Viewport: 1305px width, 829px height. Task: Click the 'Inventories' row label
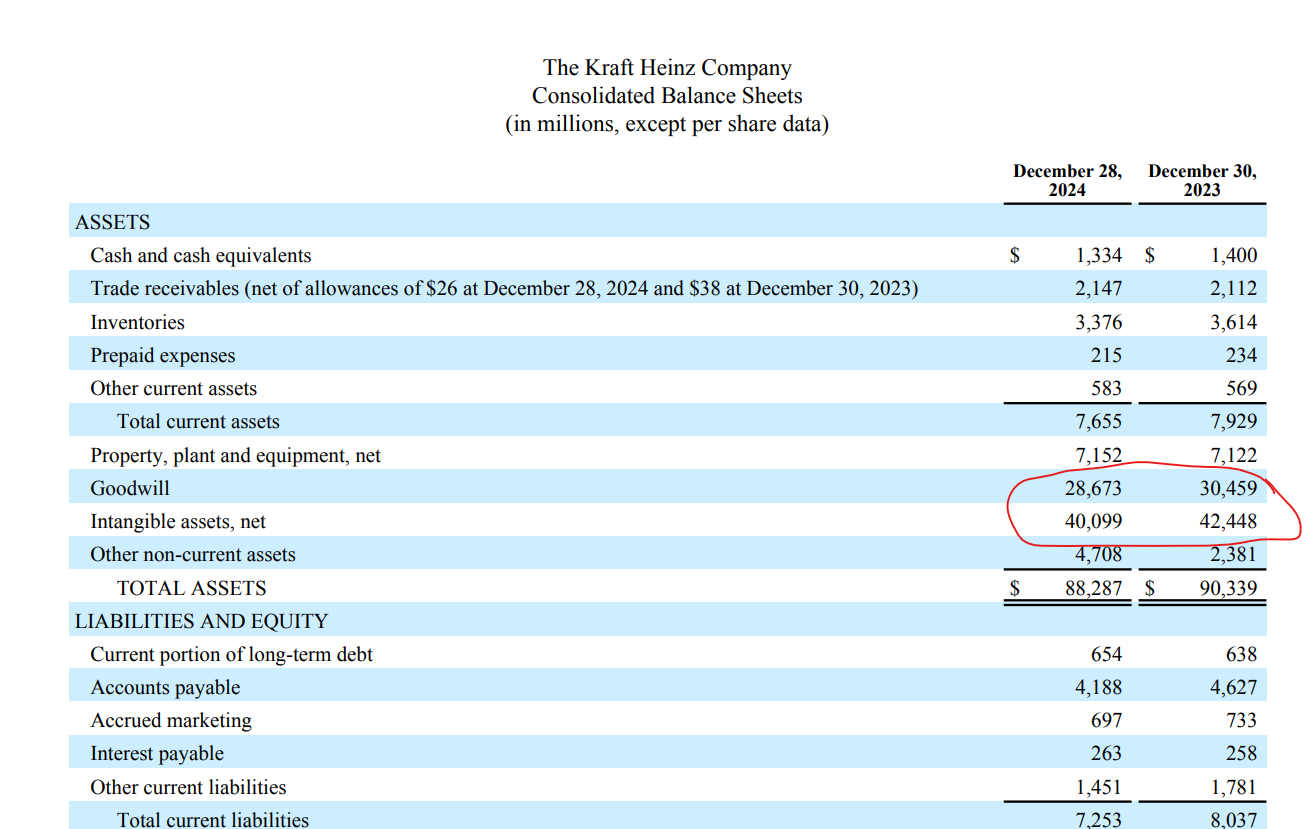pos(137,322)
